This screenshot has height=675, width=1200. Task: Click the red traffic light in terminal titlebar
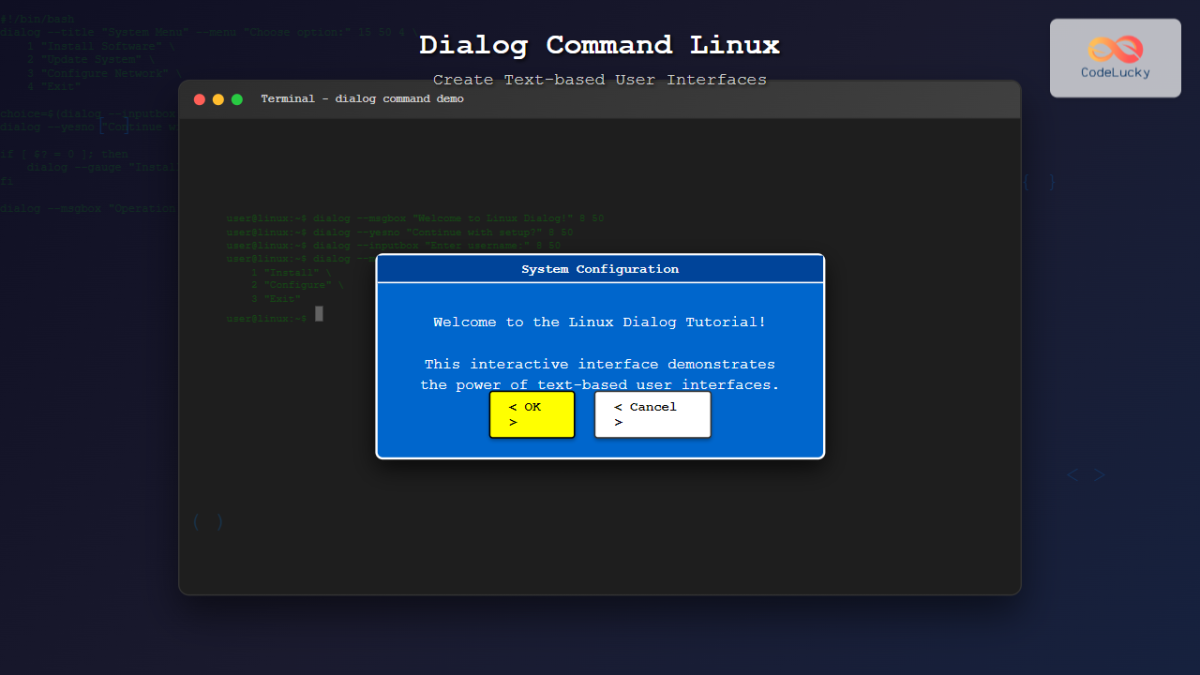coord(199,99)
